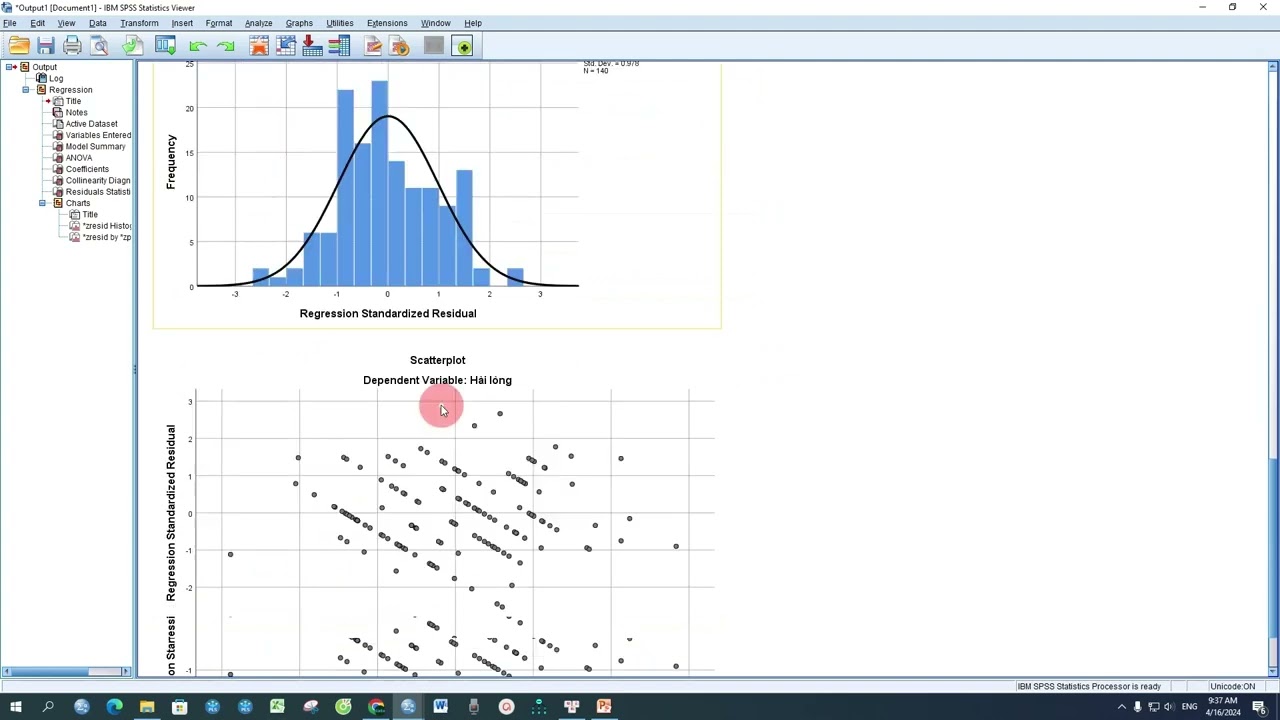Click the Print Preview magnifier icon
This screenshot has width=1280, height=720.
click(99, 46)
